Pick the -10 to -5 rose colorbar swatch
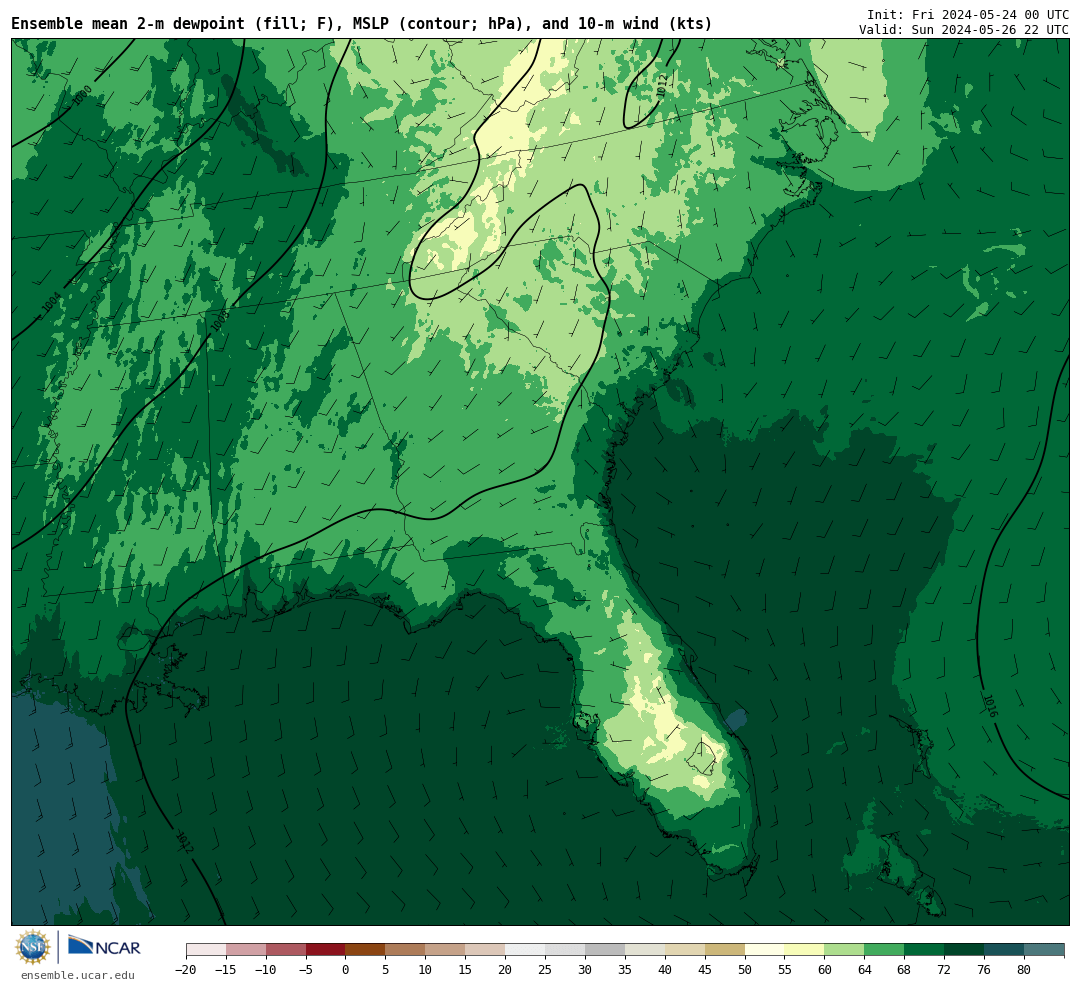 pyautogui.click(x=286, y=950)
